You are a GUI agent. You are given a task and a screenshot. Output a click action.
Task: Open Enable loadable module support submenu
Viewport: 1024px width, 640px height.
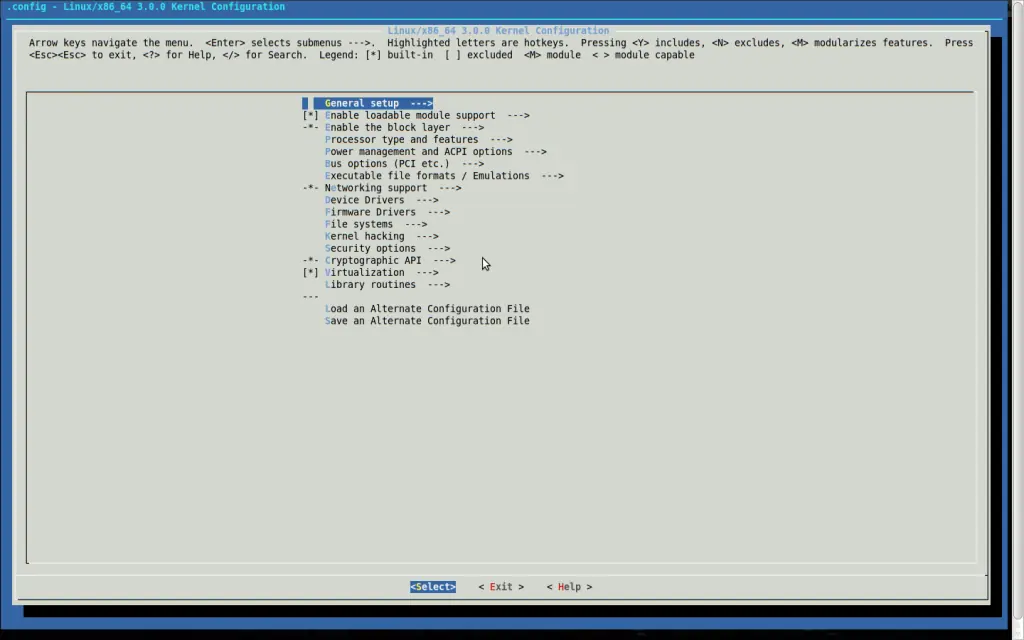point(426,116)
